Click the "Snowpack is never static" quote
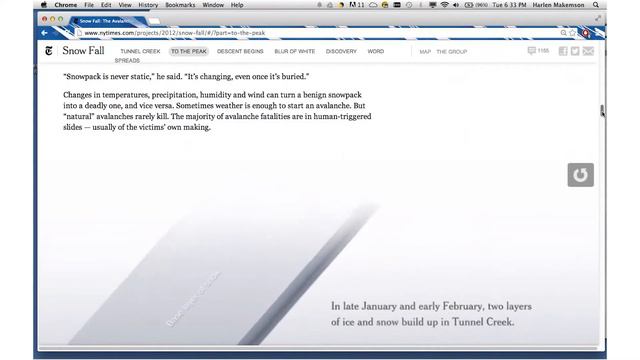640x360 pixels. (x=186, y=76)
